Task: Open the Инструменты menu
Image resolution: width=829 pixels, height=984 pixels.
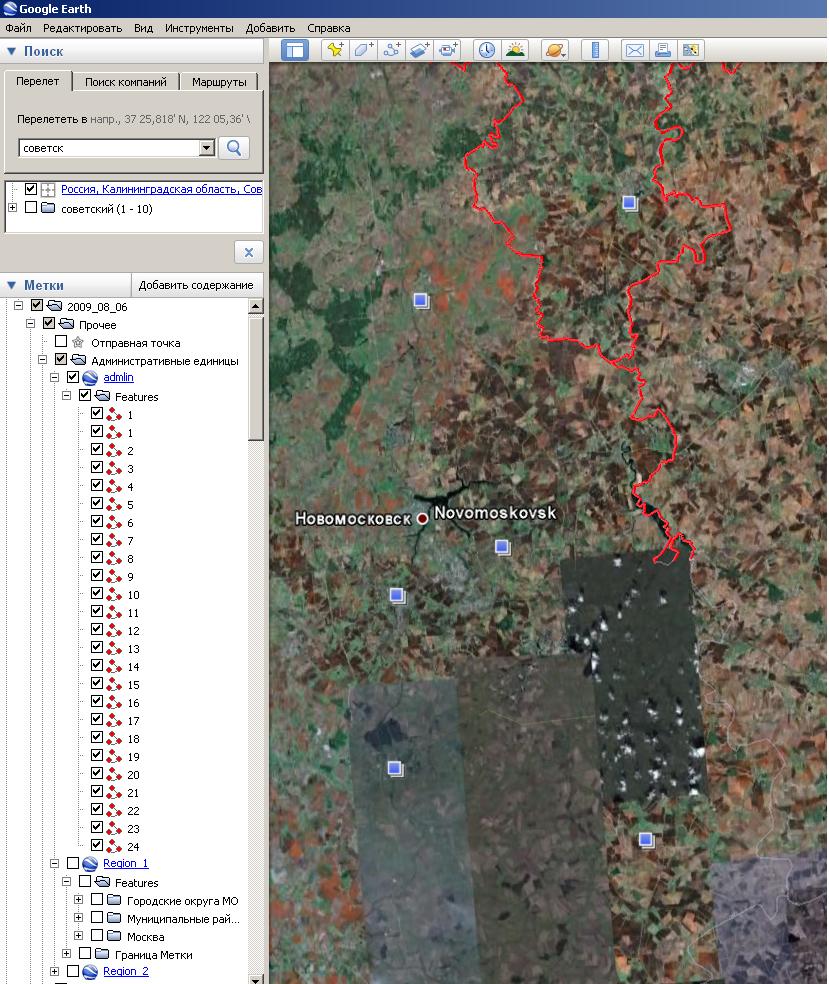Action: pyautogui.click(x=199, y=28)
